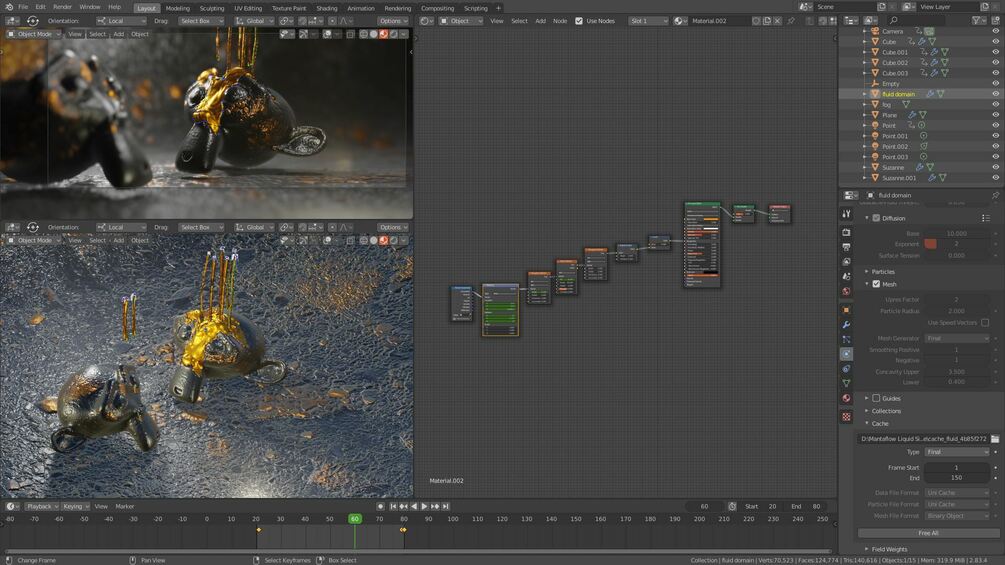Open the Texture properties checker tab
The width and height of the screenshot is (1005, 565).
[846, 417]
